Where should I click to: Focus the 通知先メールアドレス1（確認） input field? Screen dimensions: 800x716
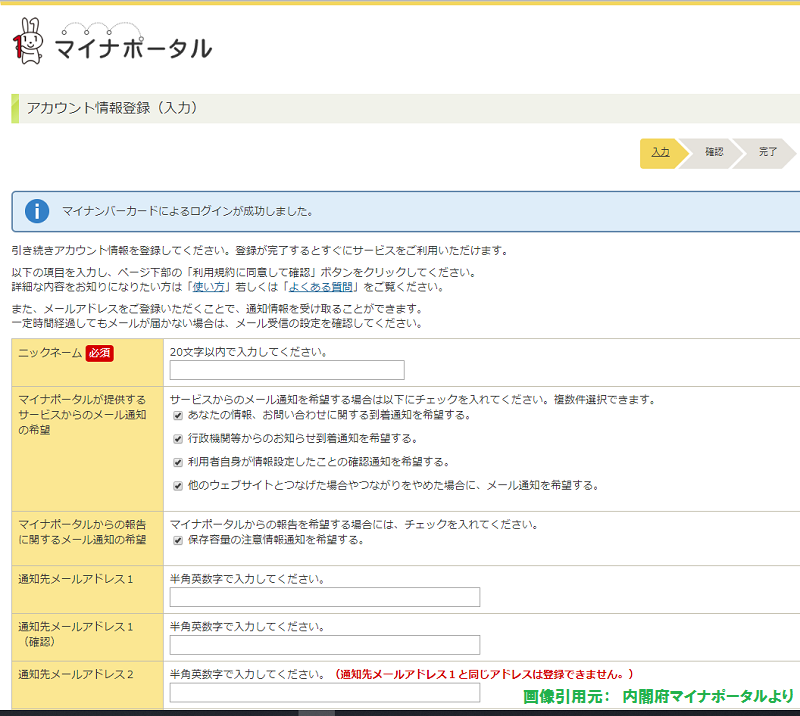(x=325, y=645)
